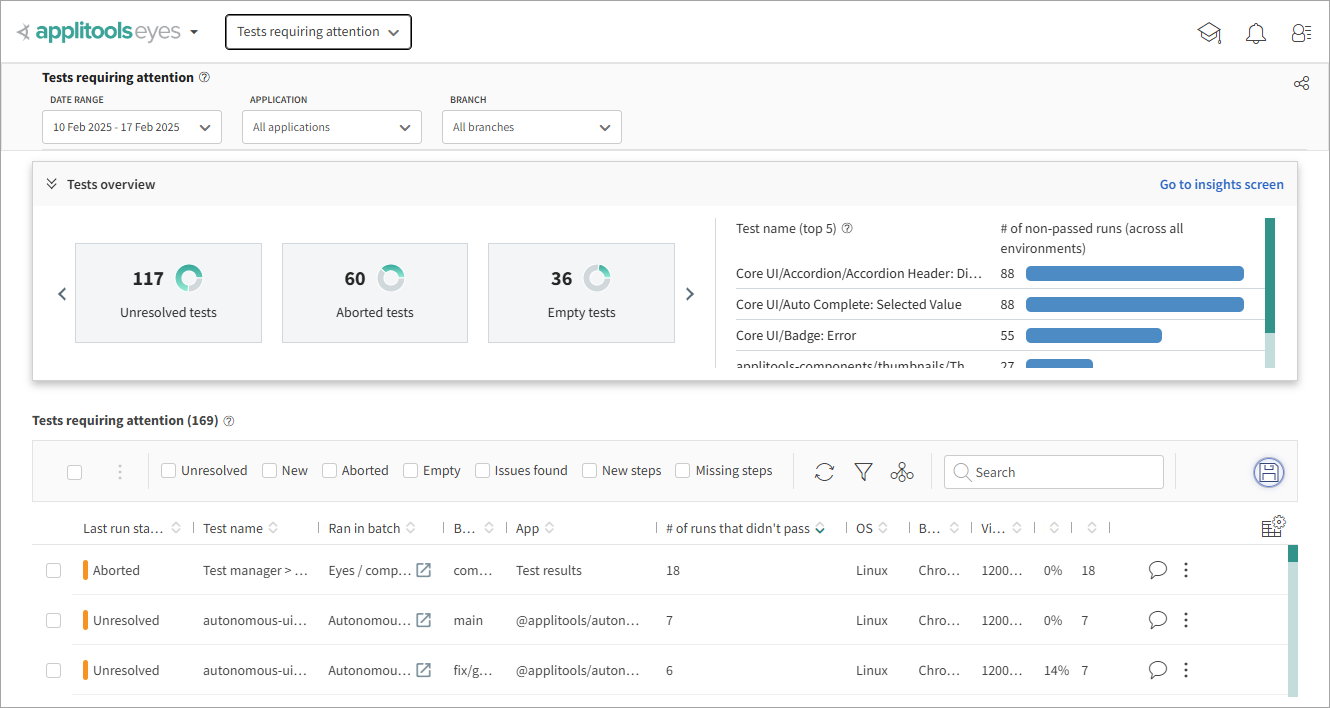Open the user account menu icon
This screenshot has height=708, width=1330.
(x=1301, y=33)
